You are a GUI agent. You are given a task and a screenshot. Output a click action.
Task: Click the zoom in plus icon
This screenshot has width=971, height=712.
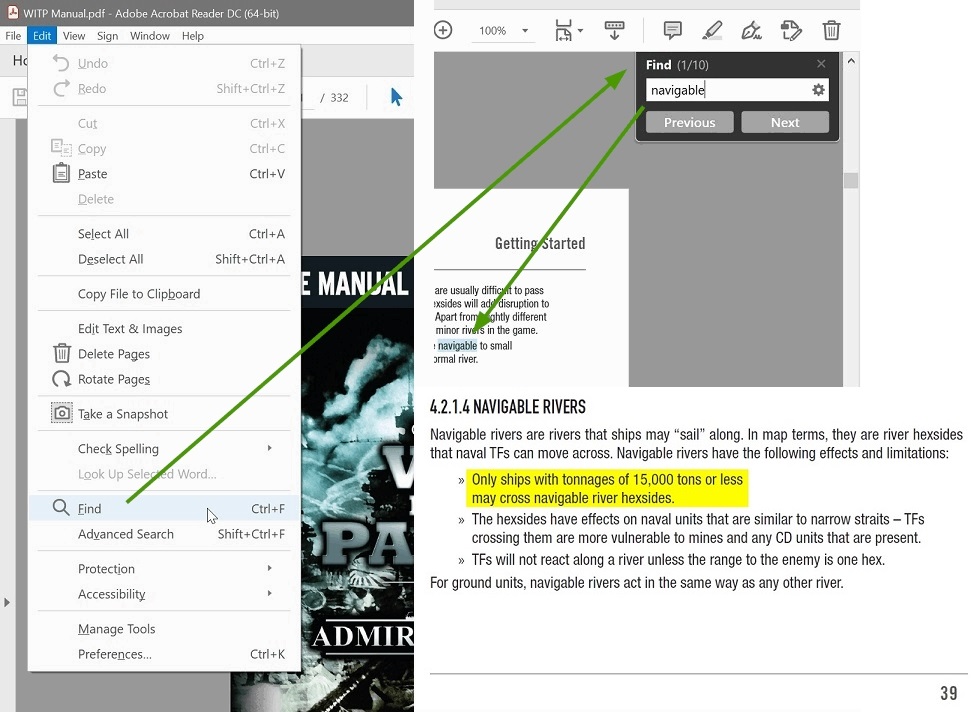point(443,30)
